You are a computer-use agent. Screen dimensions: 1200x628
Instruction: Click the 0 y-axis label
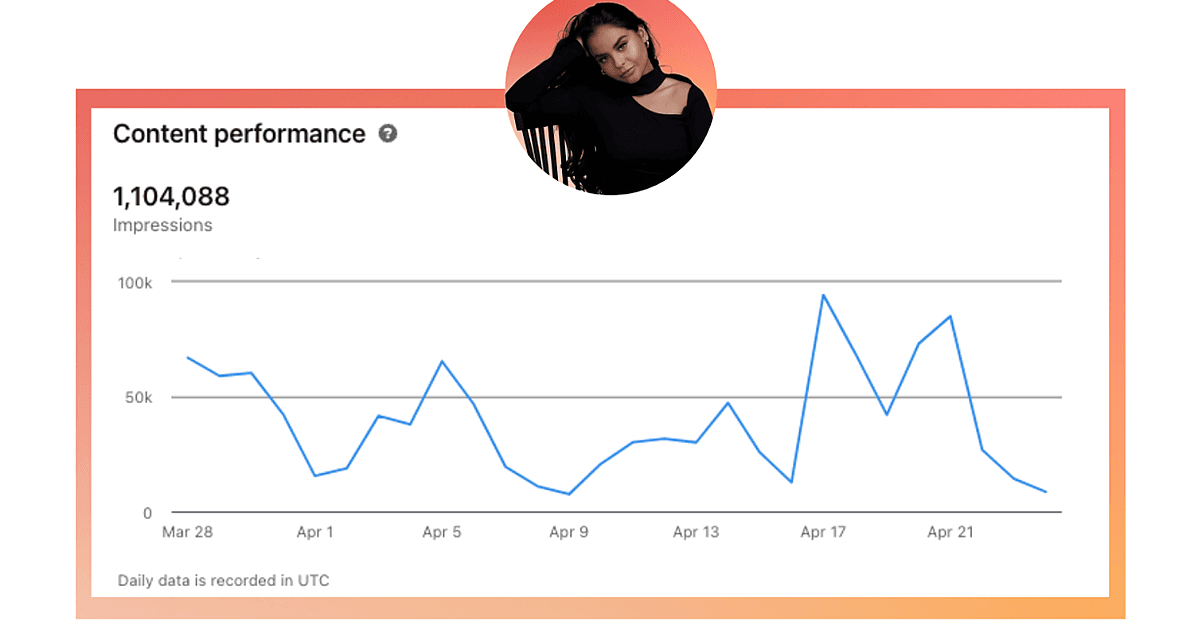pos(147,513)
